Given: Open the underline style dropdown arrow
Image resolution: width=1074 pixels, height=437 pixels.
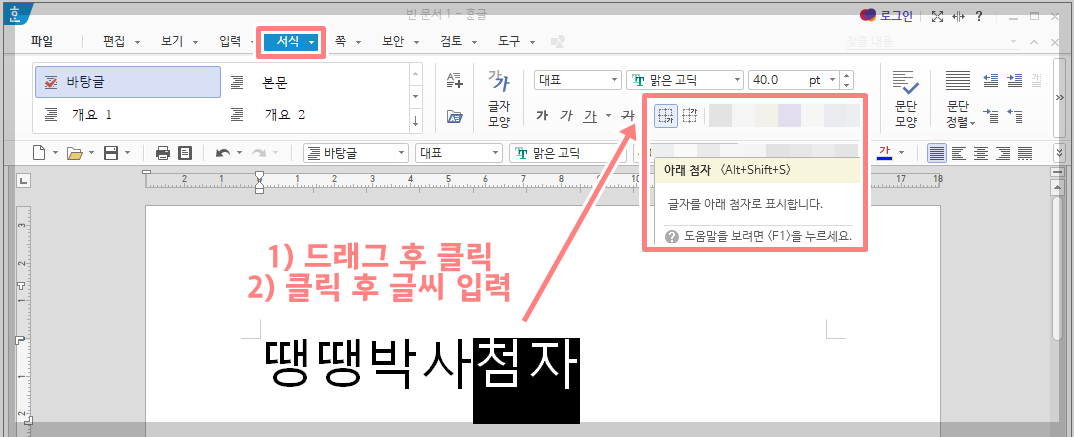Looking at the screenshot, I should tap(608, 116).
